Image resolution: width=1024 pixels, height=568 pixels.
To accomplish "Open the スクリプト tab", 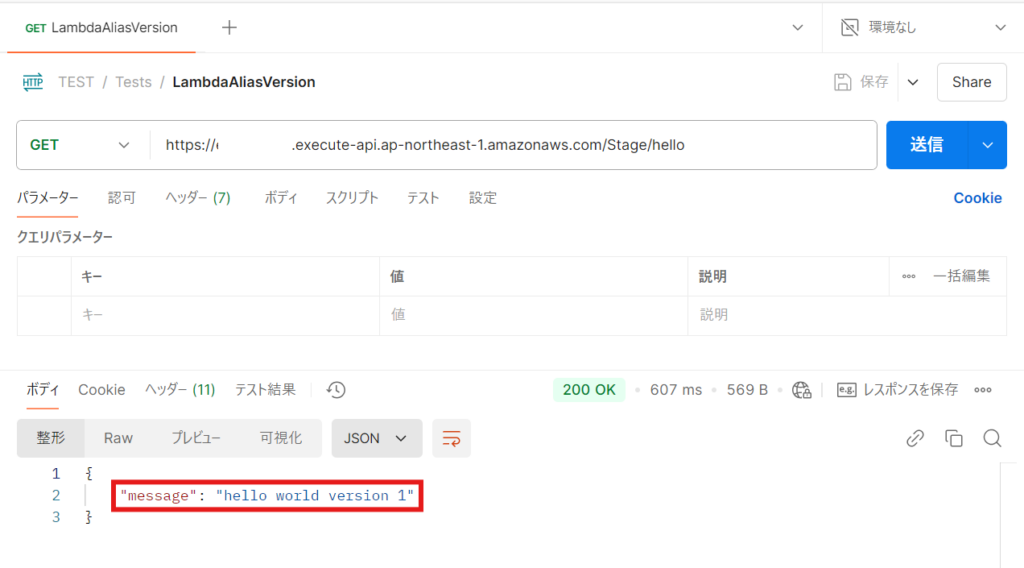I will 352,198.
